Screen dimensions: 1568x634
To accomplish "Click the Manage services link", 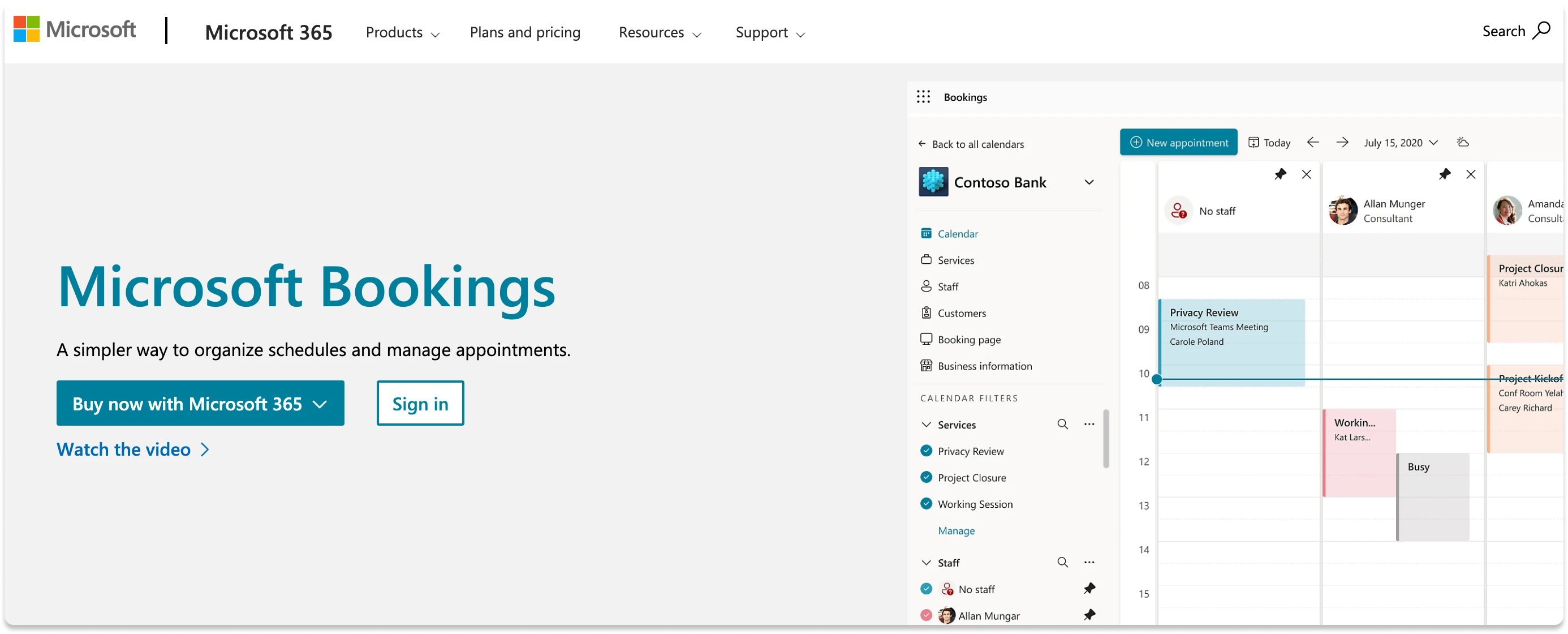I will (955, 531).
